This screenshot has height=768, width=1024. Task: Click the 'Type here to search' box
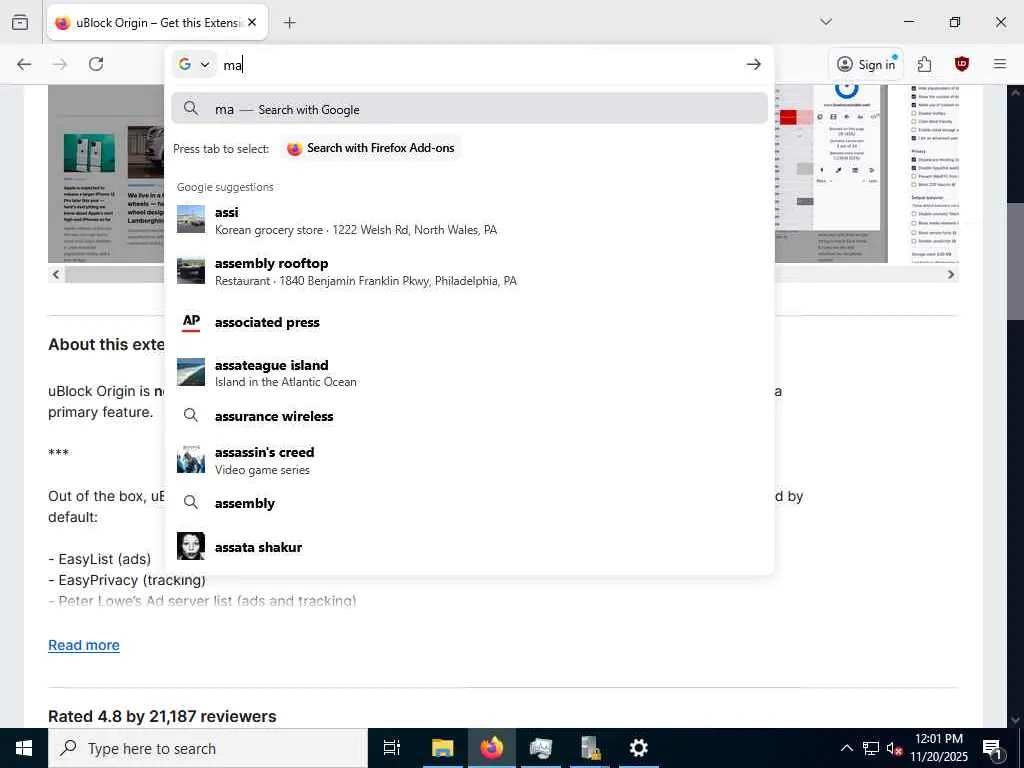(x=208, y=748)
